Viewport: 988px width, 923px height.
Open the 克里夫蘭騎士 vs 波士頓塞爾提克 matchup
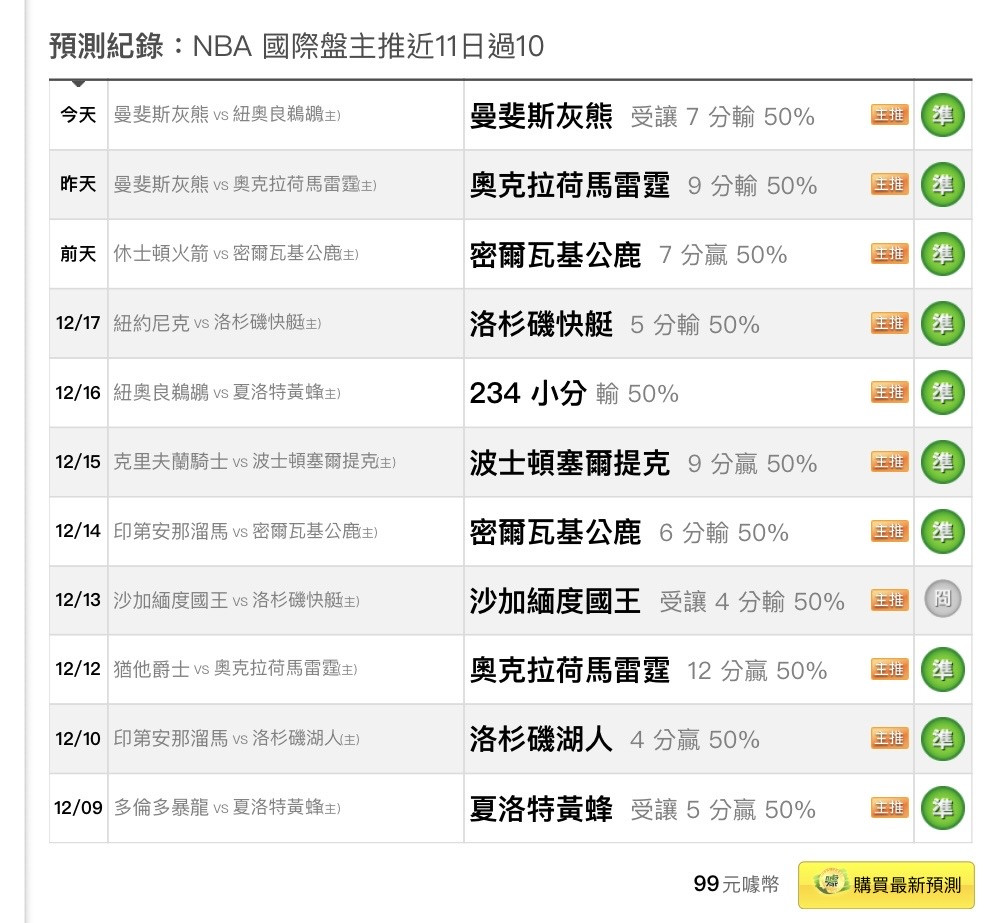coord(255,461)
